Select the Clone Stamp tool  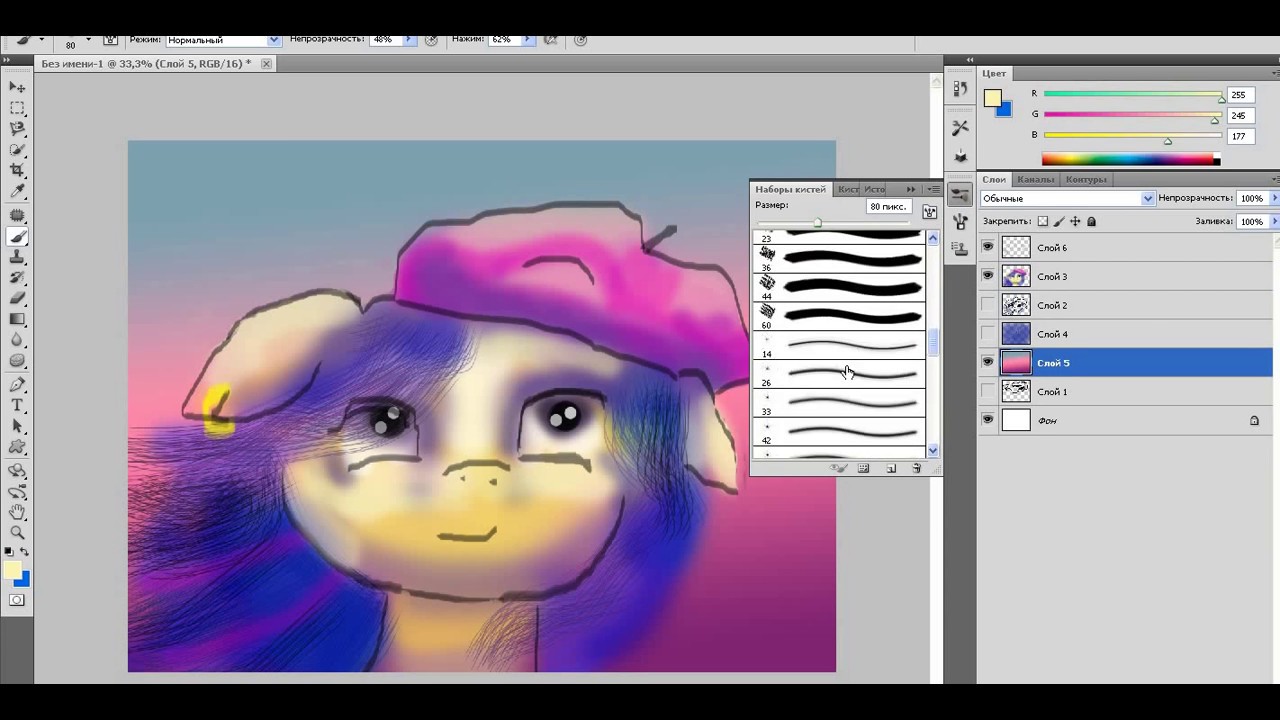tap(17, 258)
